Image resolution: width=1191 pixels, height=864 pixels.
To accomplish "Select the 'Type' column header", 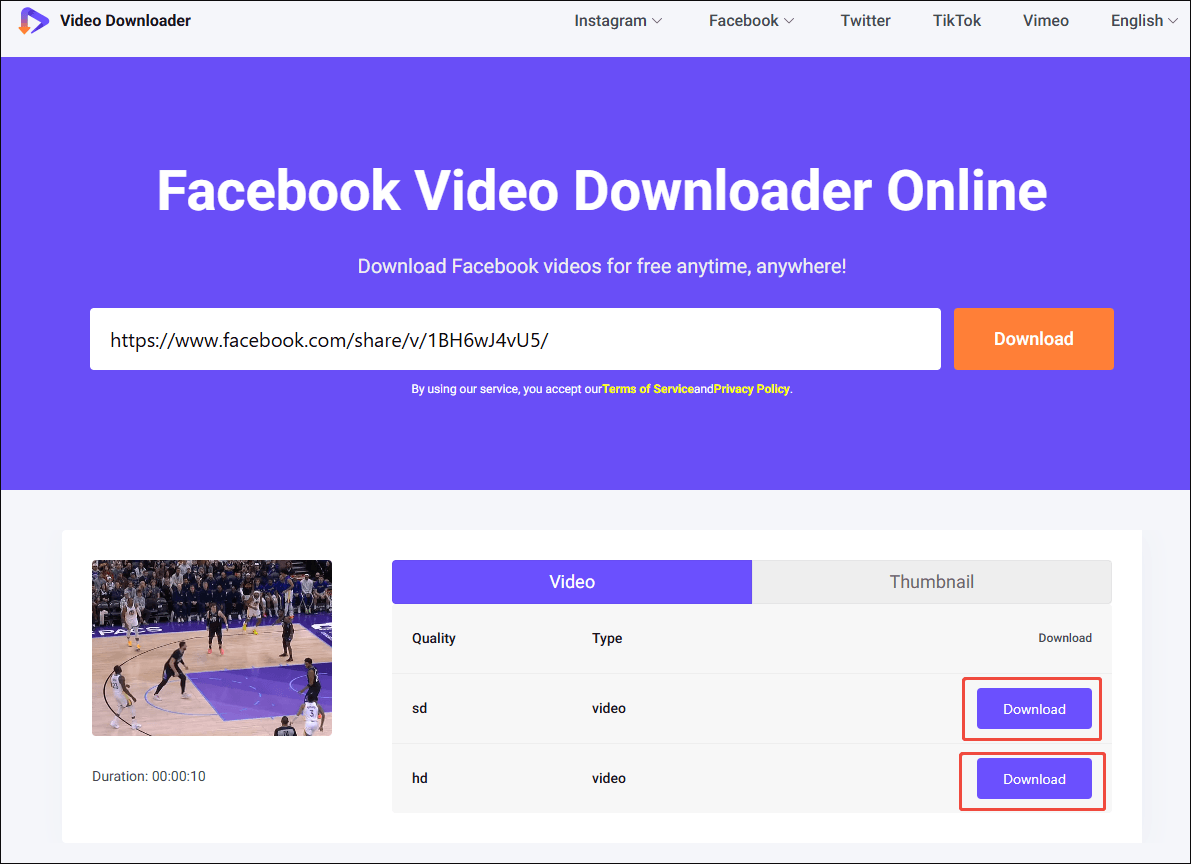I will click(607, 638).
